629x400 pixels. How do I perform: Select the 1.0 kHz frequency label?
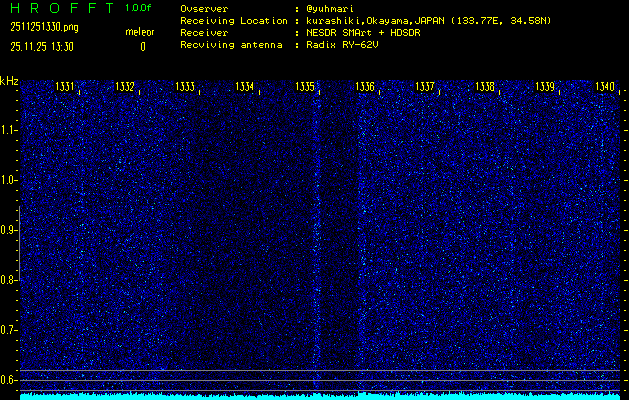(x=9, y=180)
